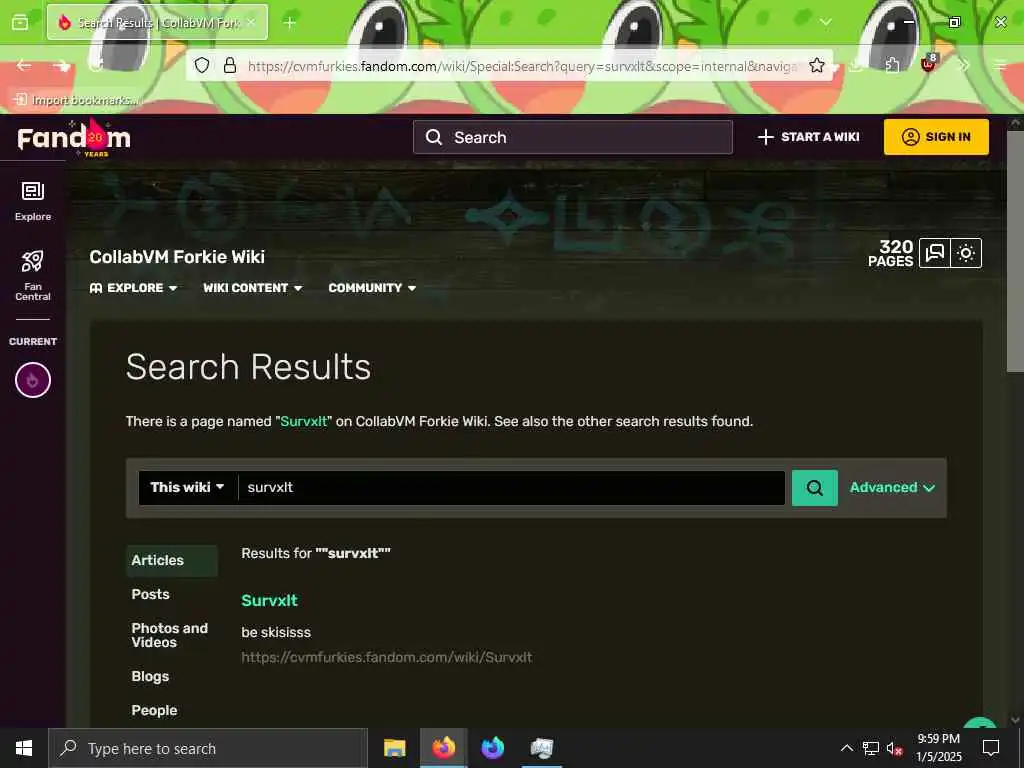Show hidden system tray icons
Viewport: 1024px width, 768px height.
(846, 748)
